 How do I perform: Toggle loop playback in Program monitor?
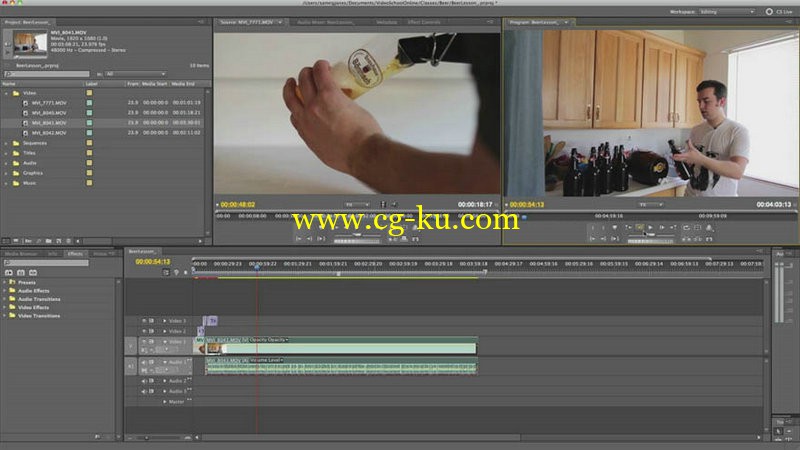coord(686,228)
